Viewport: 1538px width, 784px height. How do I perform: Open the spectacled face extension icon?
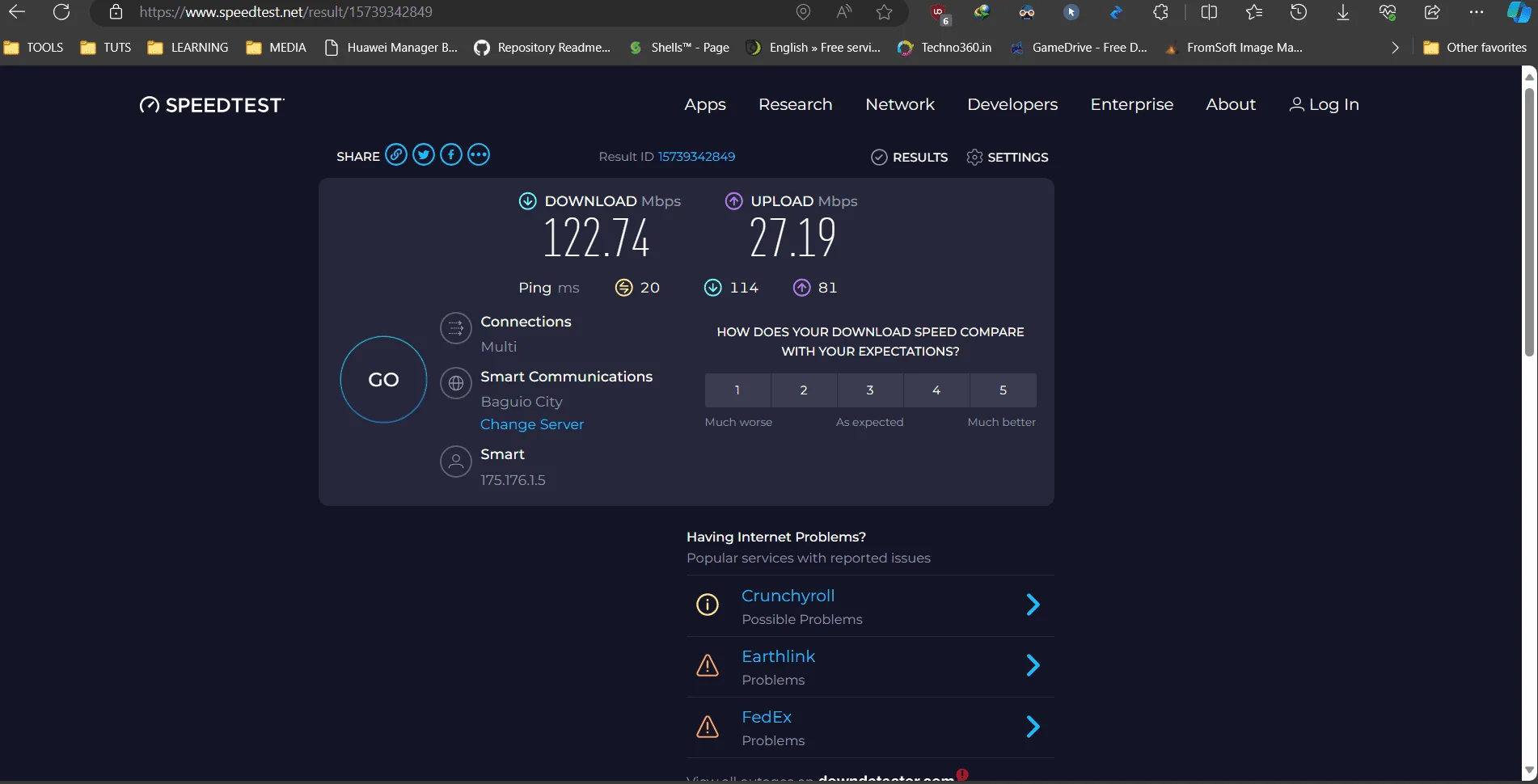coord(1027,12)
